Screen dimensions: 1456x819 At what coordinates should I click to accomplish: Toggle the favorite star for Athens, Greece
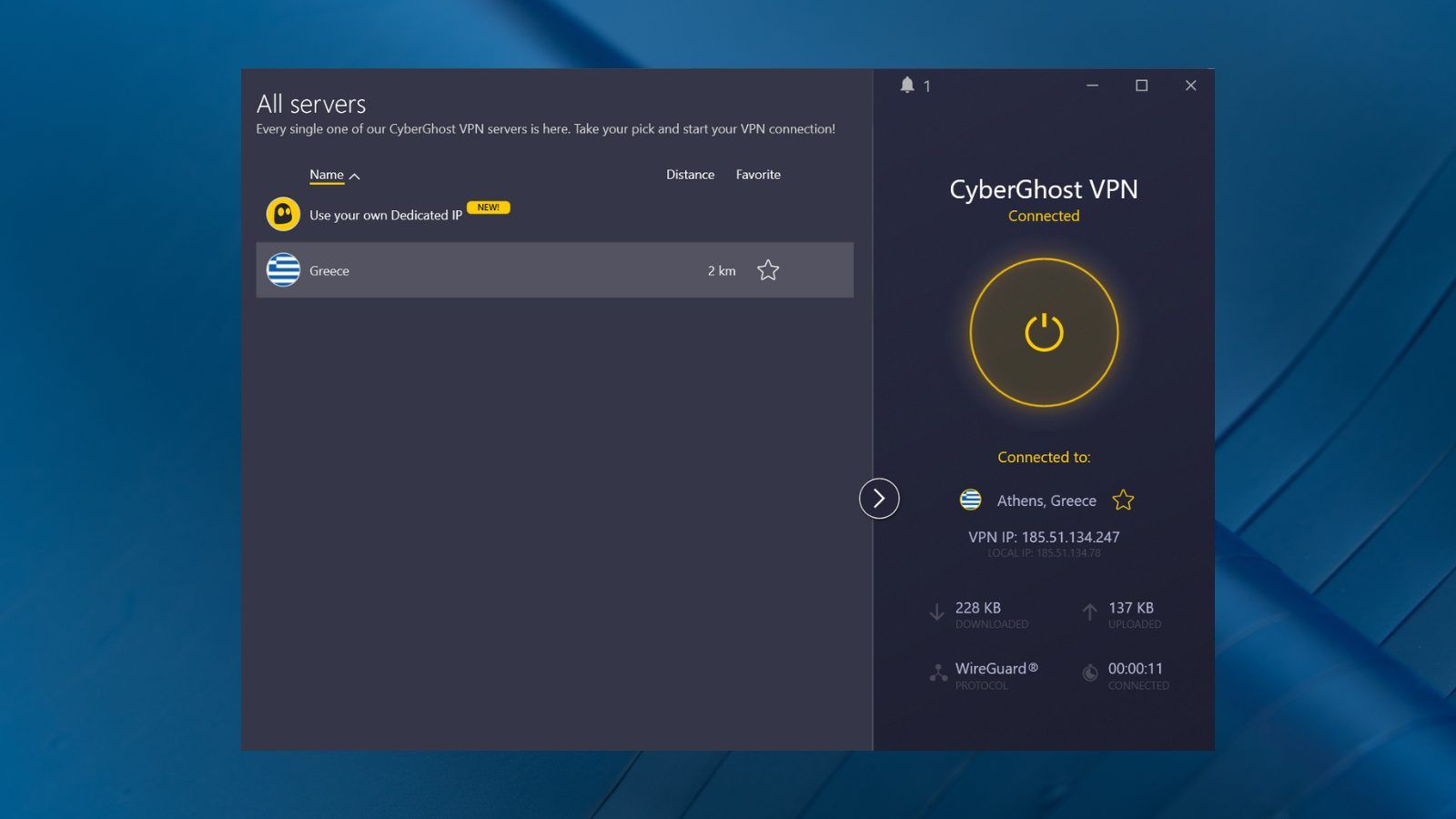(1123, 500)
